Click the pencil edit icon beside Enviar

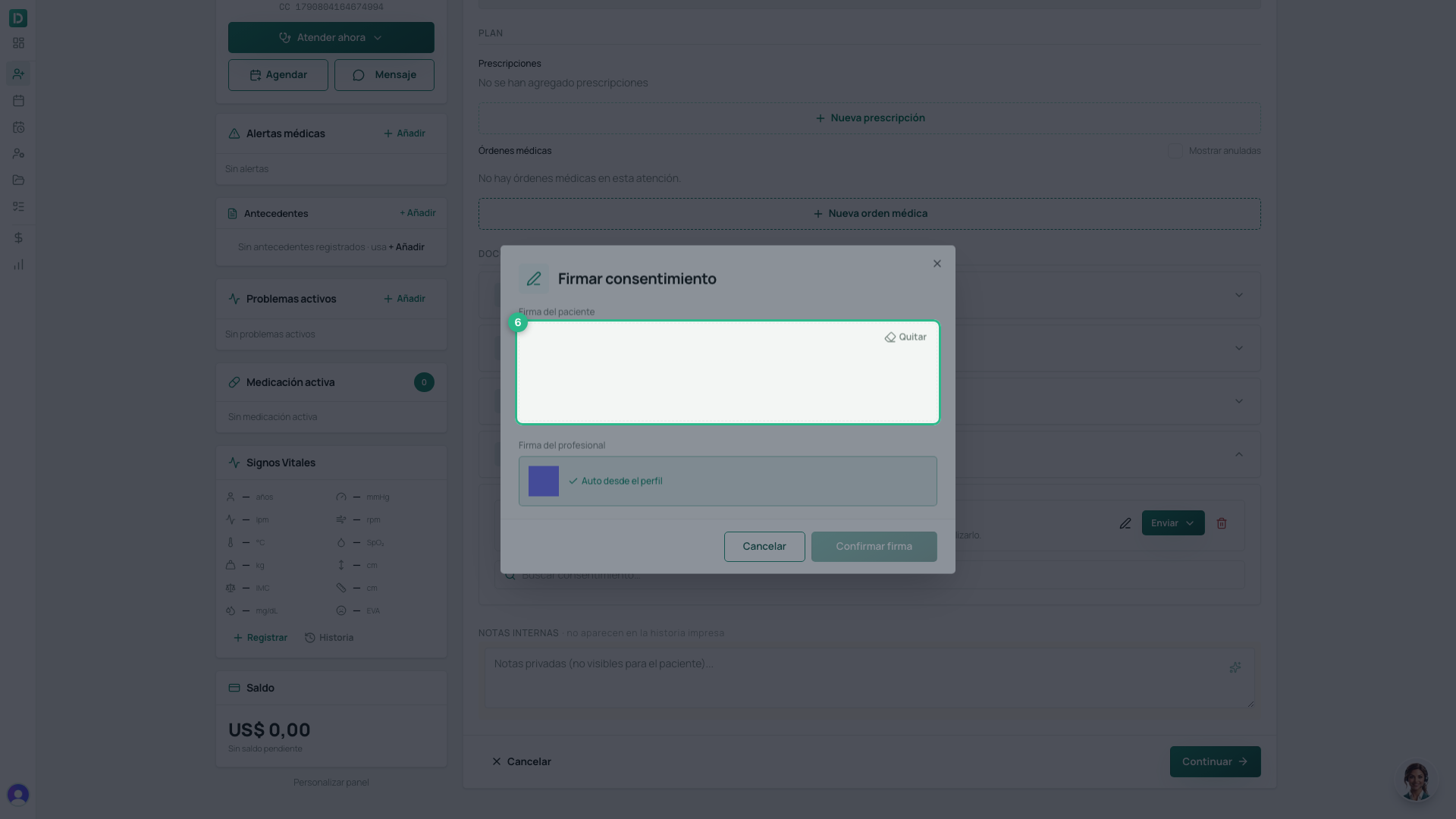[1125, 523]
